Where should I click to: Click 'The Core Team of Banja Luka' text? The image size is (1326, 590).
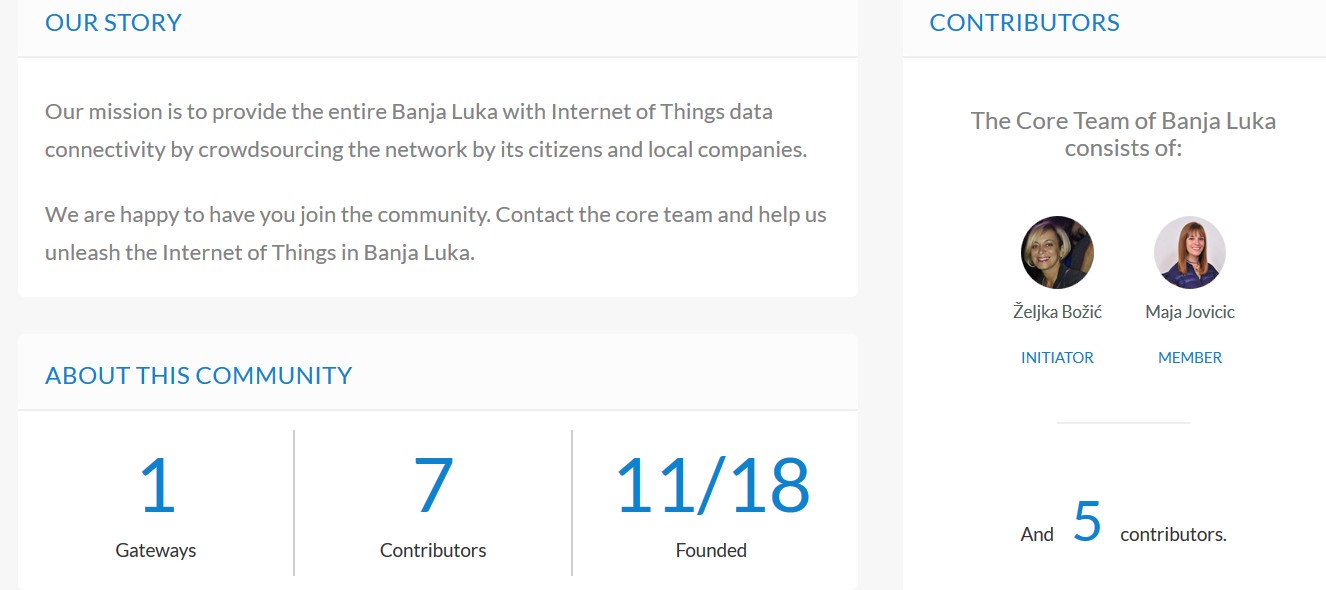tap(1123, 121)
